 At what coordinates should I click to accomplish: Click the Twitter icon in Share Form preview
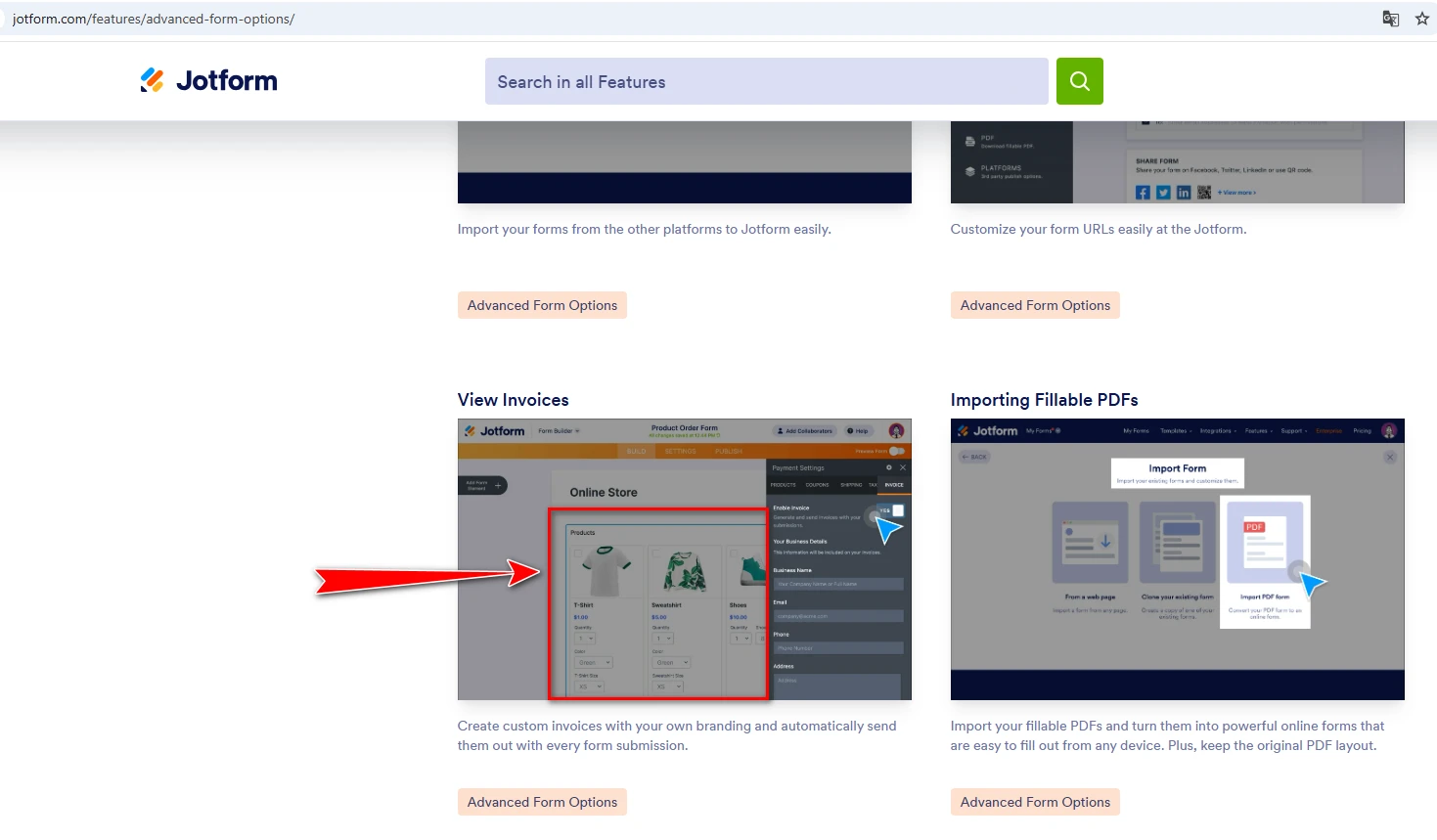(x=1163, y=193)
